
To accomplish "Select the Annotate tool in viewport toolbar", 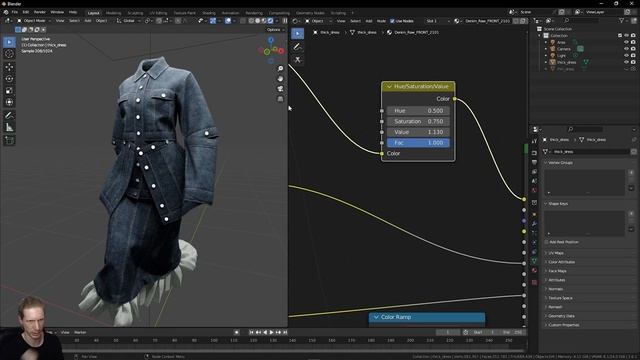I will tap(9, 116).
